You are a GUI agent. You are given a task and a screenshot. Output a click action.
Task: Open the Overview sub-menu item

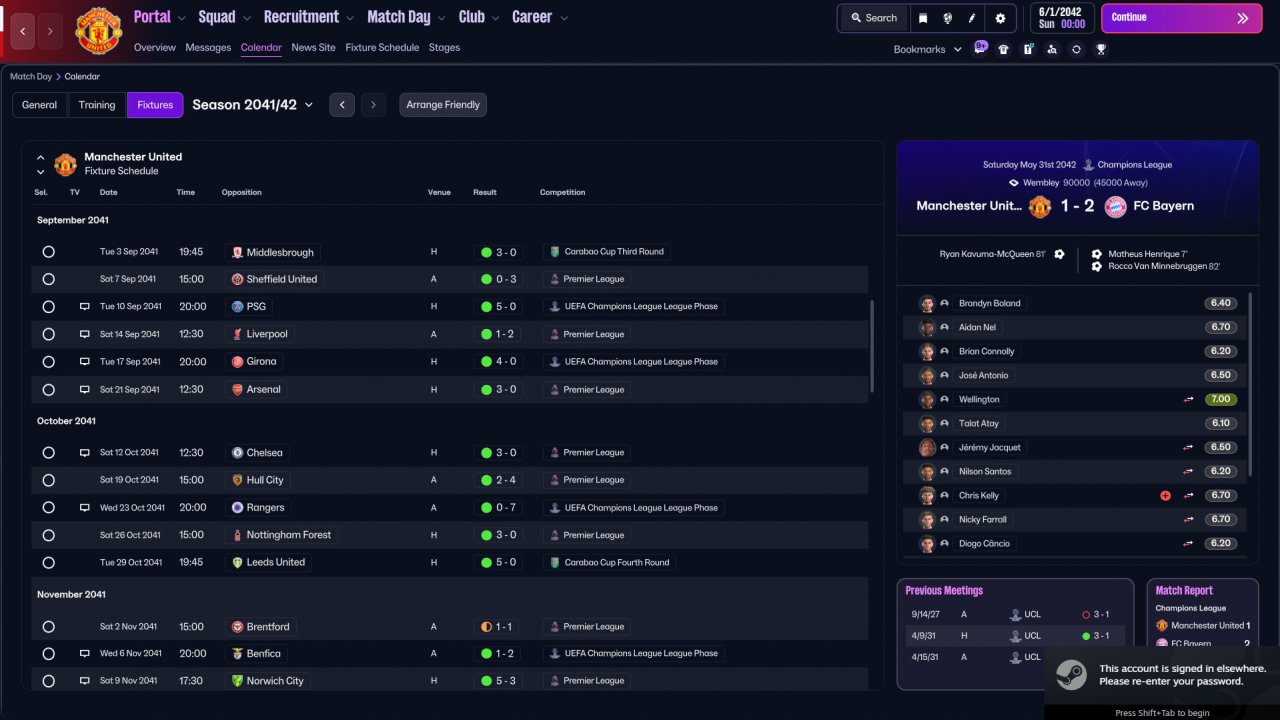155,48
